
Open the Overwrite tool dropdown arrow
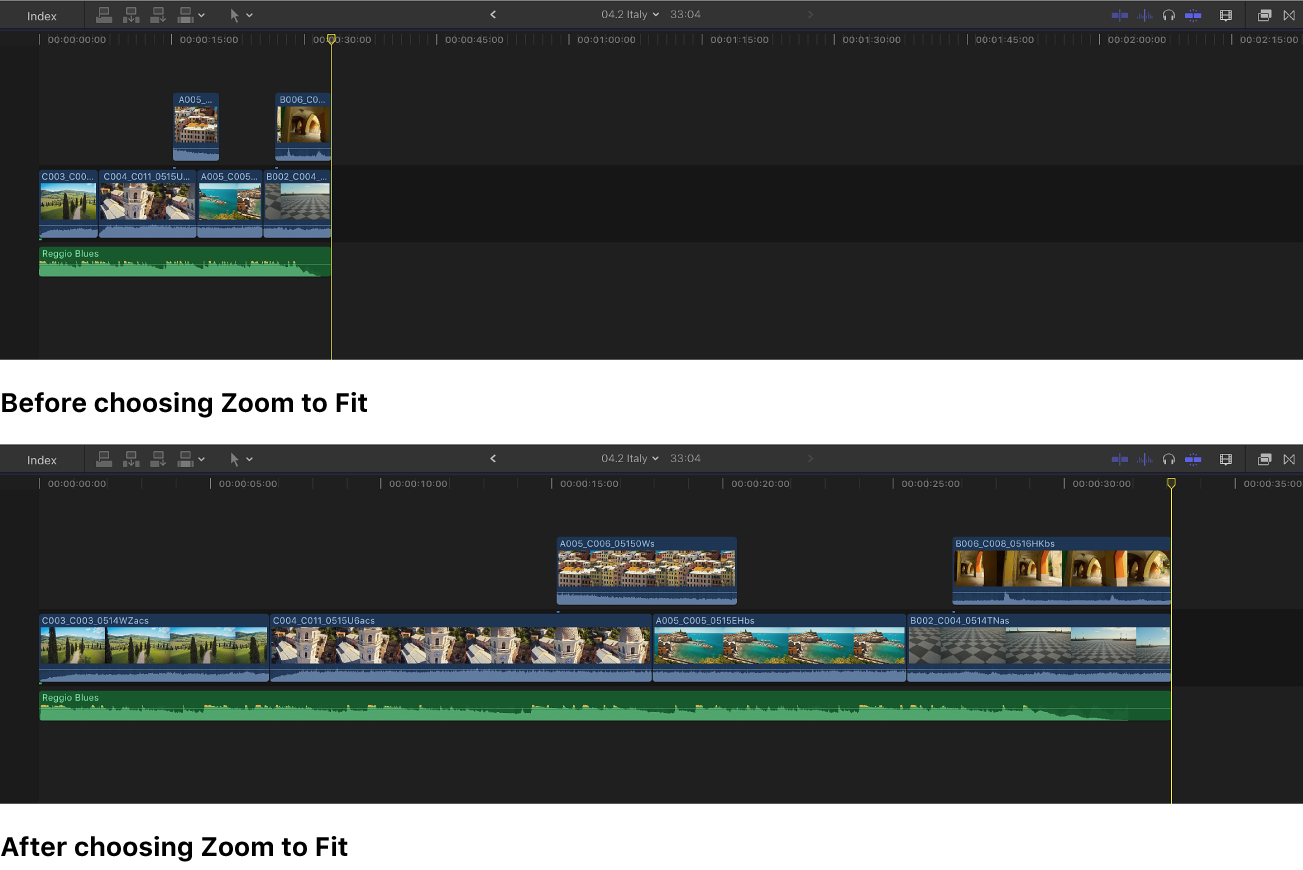[x=201, y=14]
